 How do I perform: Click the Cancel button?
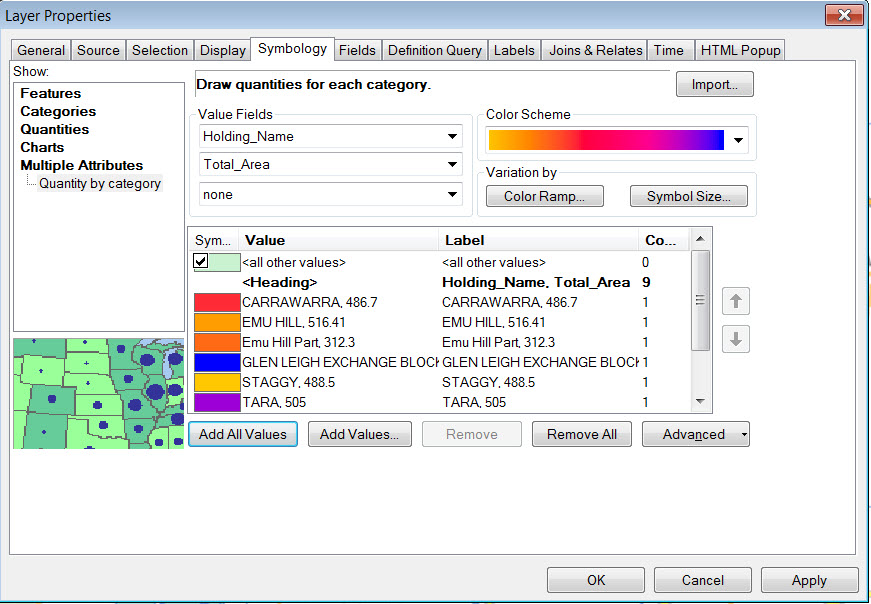pos(703,580)
